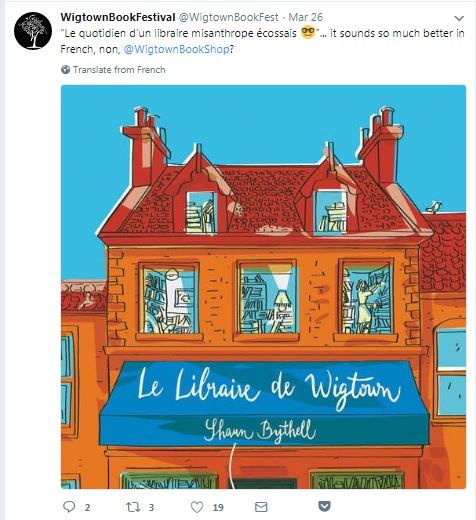Send tweet via direct message envelope icon
This screenshot has width=476, height=520.
click(261, 507)
